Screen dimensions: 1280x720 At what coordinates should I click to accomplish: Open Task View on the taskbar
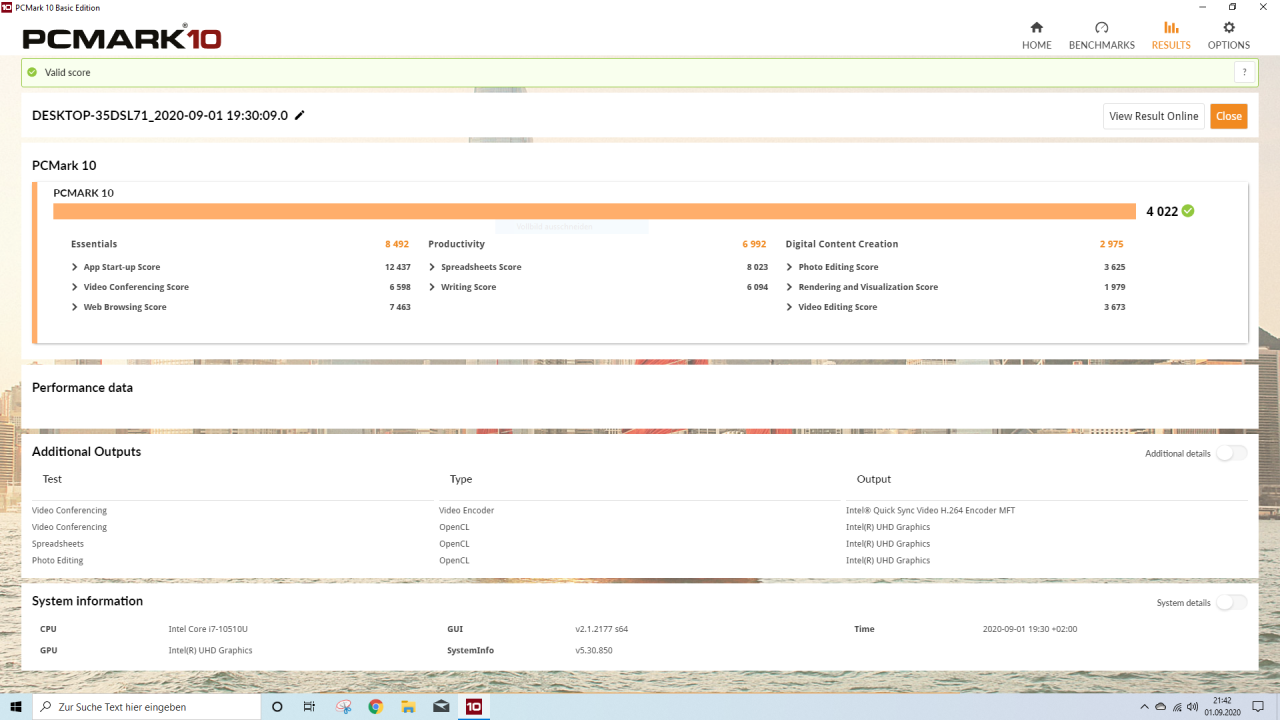309,707
